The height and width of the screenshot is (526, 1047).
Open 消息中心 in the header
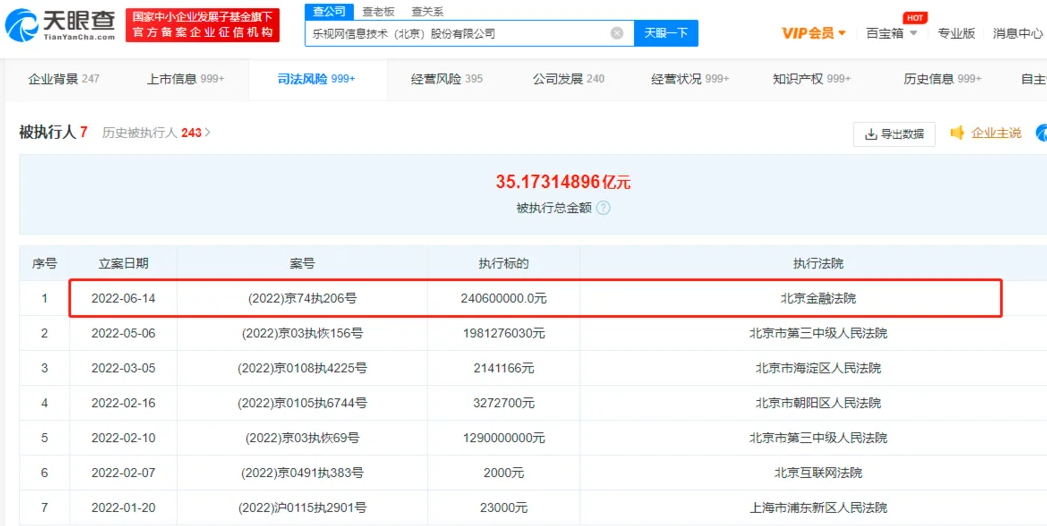tap(1017, 33)
